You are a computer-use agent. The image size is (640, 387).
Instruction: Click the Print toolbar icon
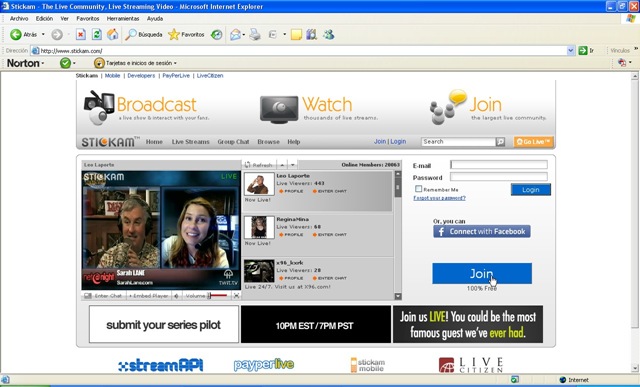click(255, 35)
